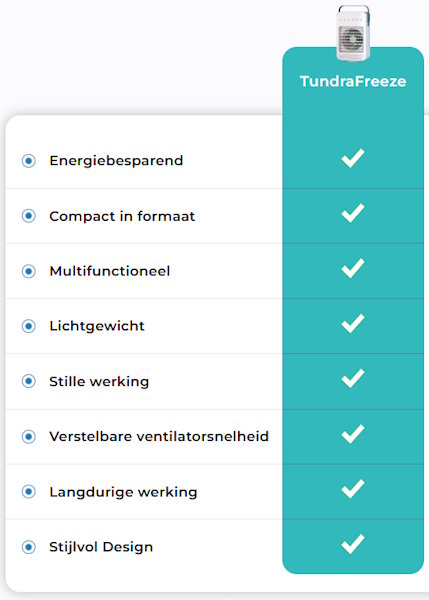
Task: Click the Langdurige werking checkmark
Action: [x=352, y=489]
